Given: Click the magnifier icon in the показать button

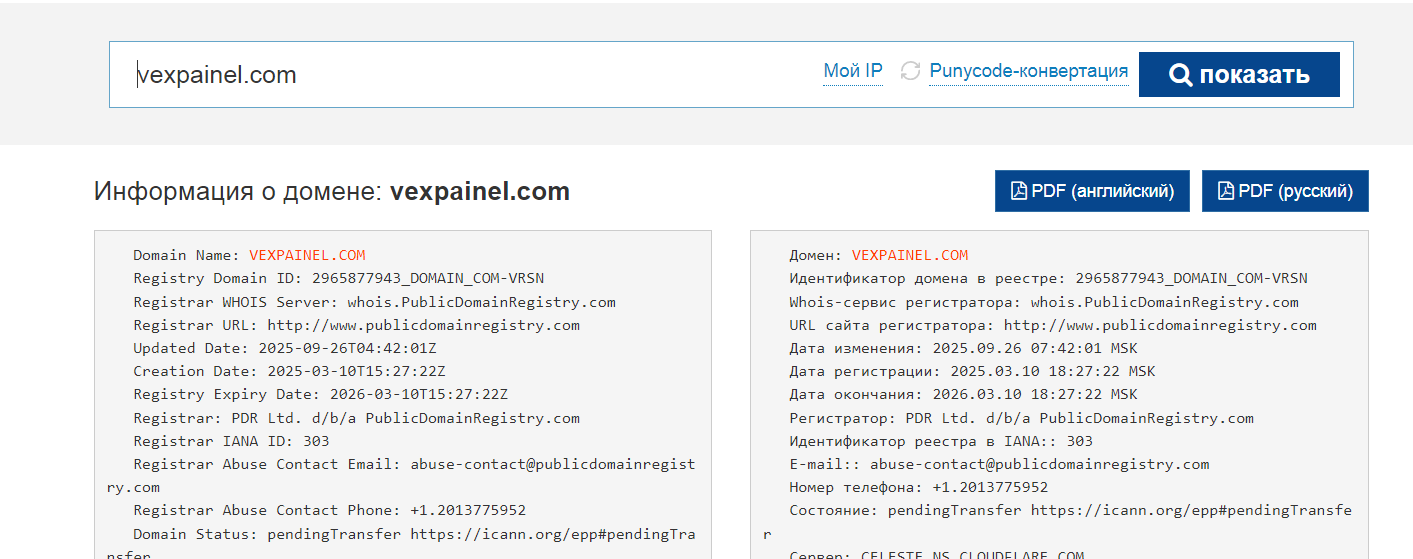Looking at the screenshot, I should tap(1181, 75).
